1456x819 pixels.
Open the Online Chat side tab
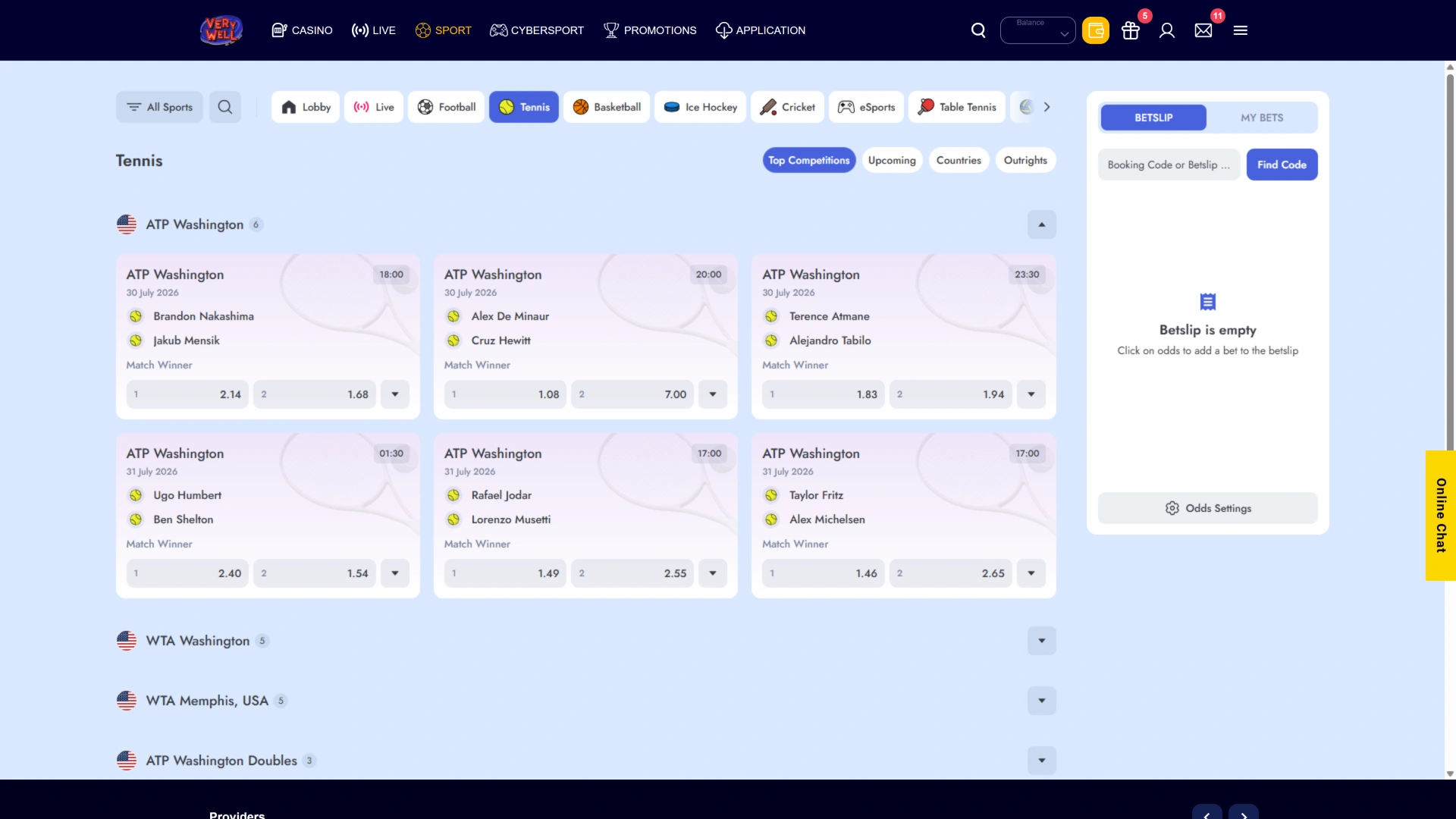click(x=1441, y=516)
